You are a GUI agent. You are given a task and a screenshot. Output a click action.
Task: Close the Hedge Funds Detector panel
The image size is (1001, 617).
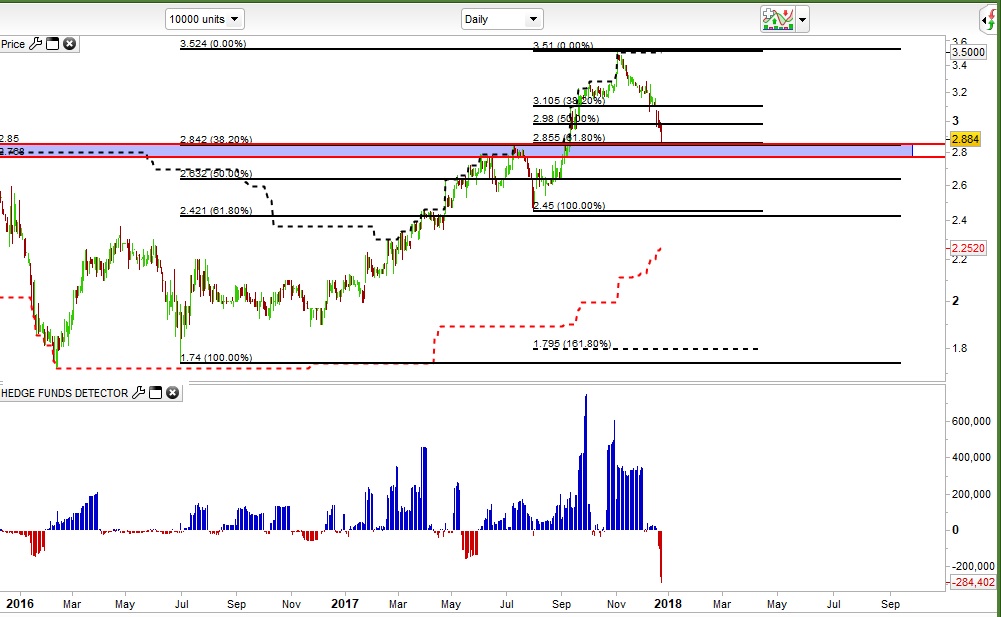tap(172, 393)
